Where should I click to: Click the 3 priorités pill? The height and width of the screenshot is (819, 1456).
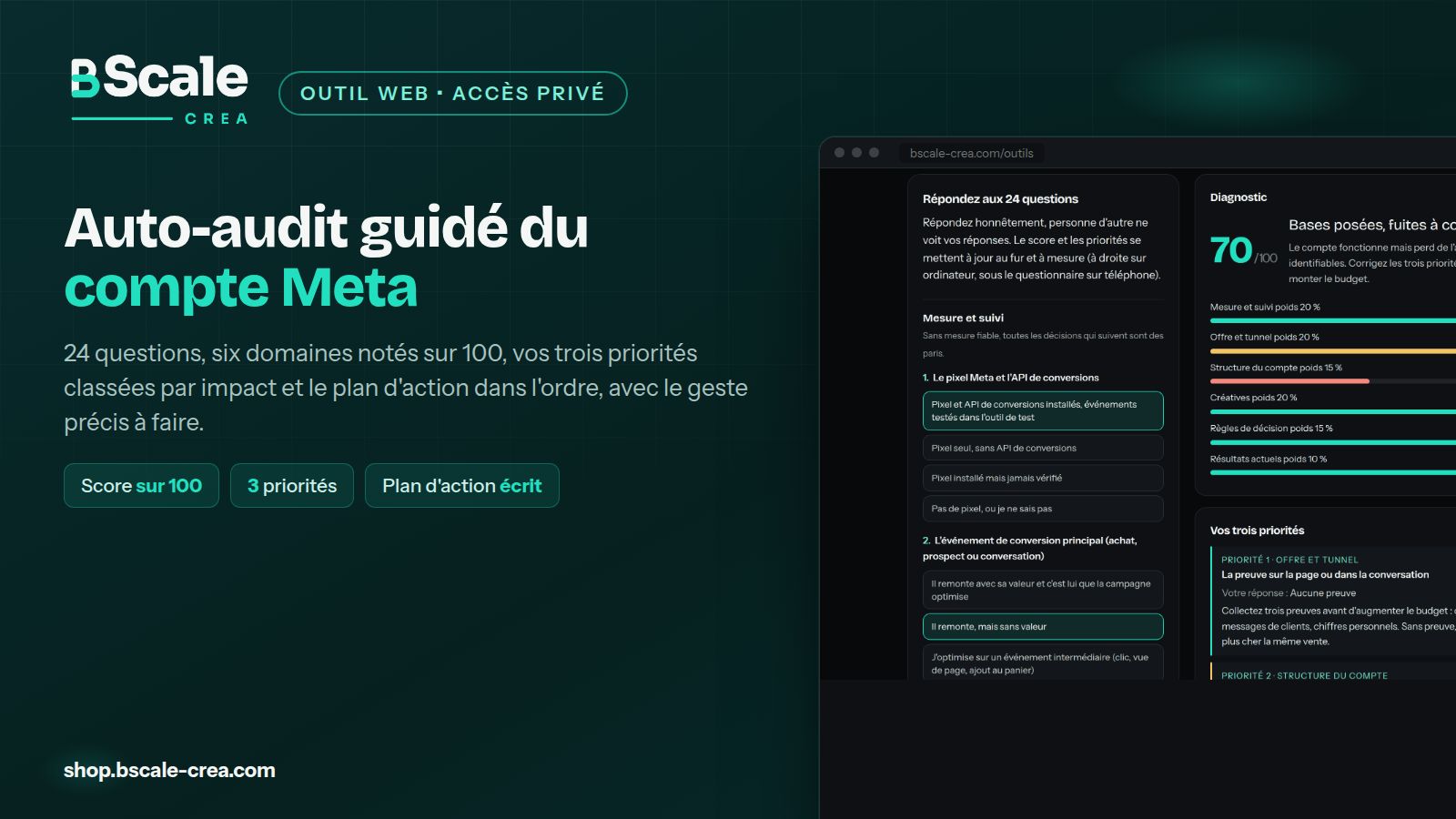[x=292, y=485]
